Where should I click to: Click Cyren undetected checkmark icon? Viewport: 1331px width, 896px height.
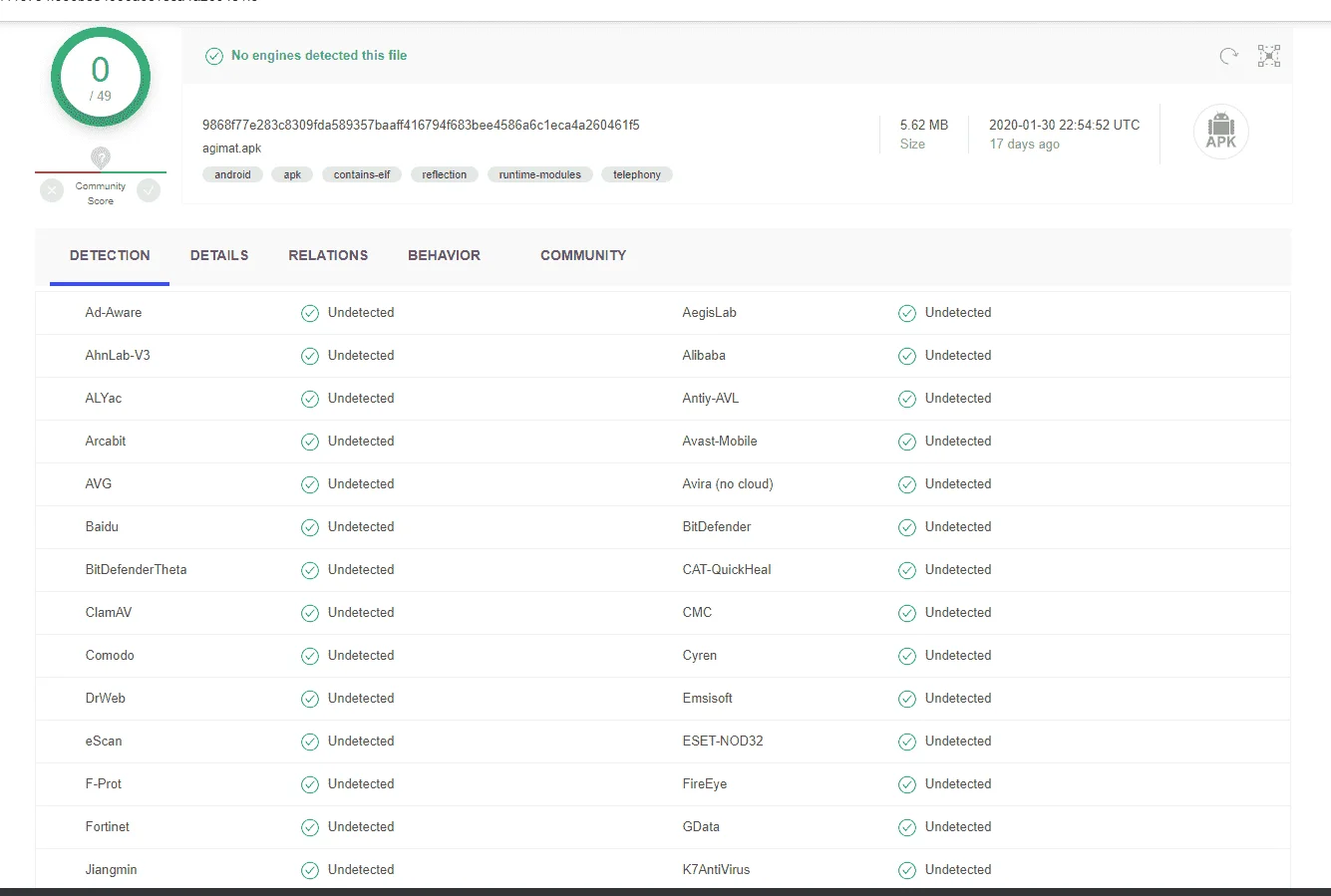tap(907, 656)
